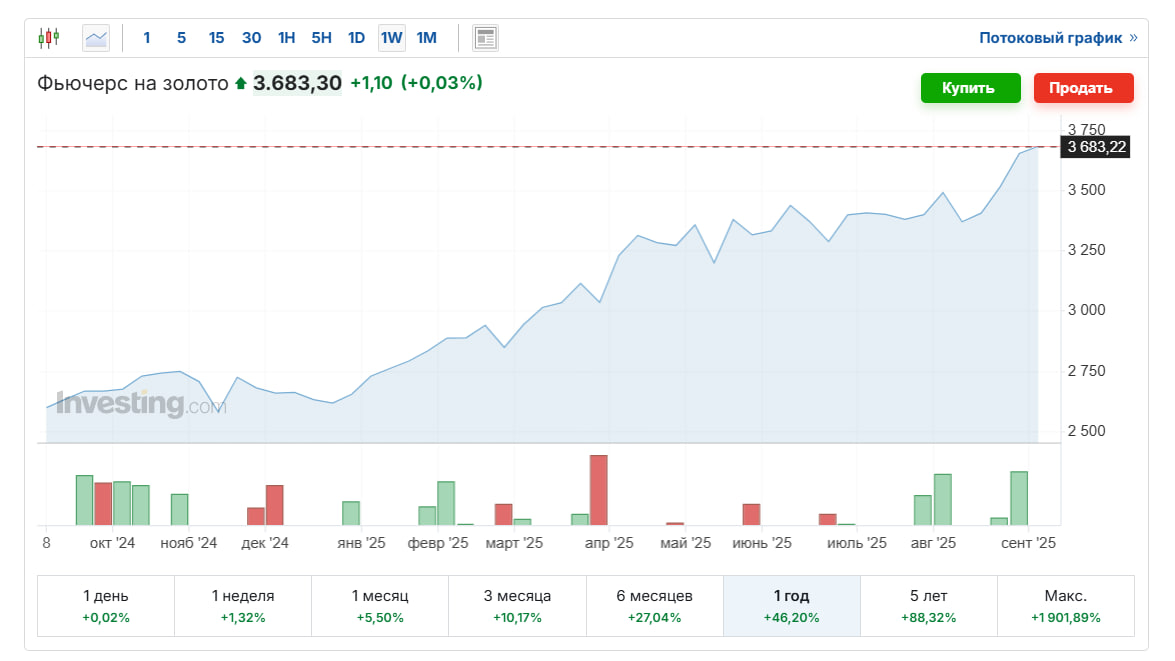Open the news overlay icon in toolbar
Image resolution: width=1175 pixels, height=661 pixels.
click(485, 38)
